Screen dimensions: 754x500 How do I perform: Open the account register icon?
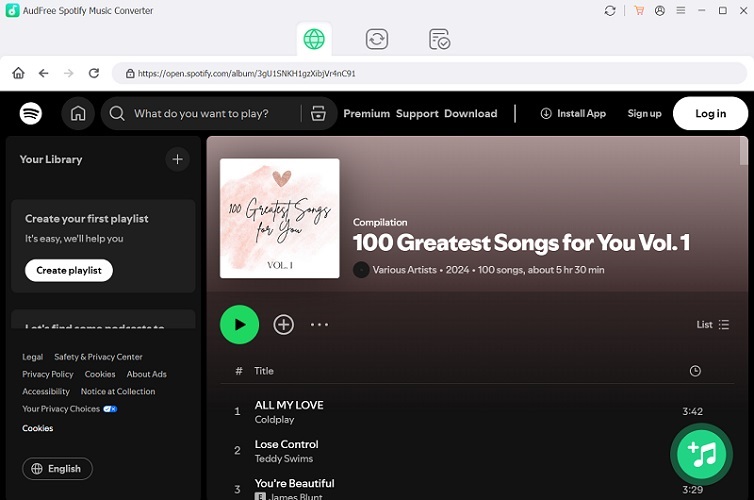pyautogui.click(x=660, y=11)
